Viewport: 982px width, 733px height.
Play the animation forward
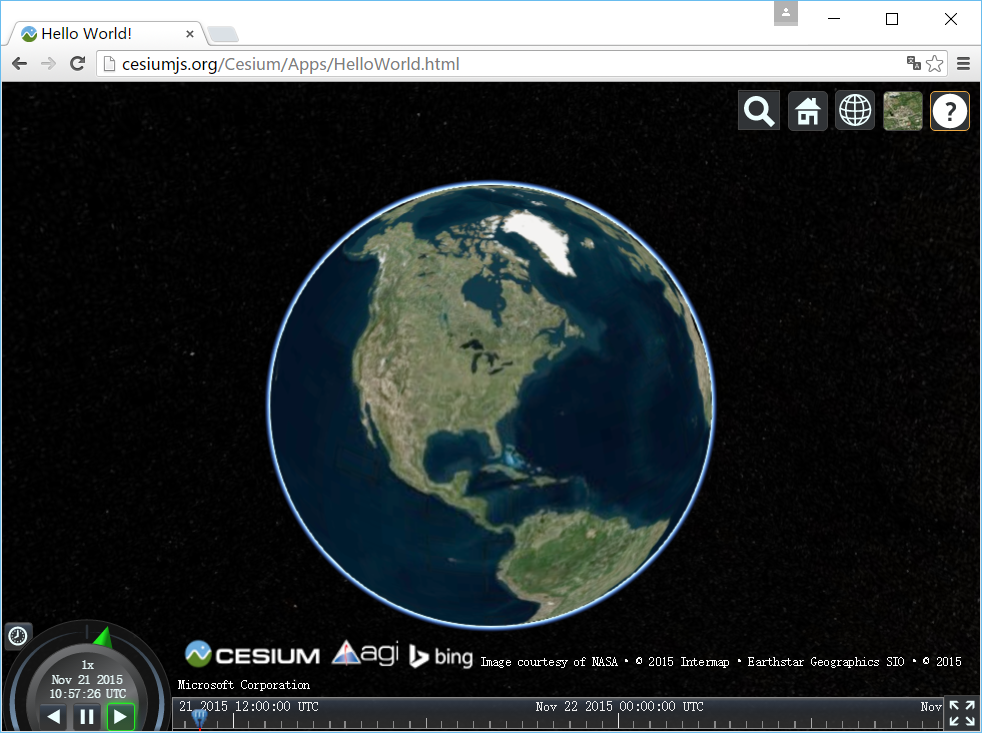click(x=120, y=717)
